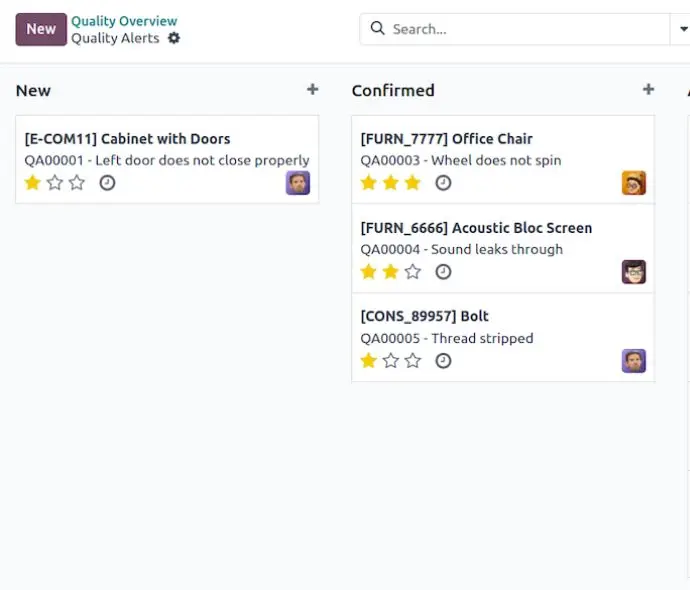Click the Search input field
Image resolution: width=690 pixels, height=590 pixels.
(528, 29)
